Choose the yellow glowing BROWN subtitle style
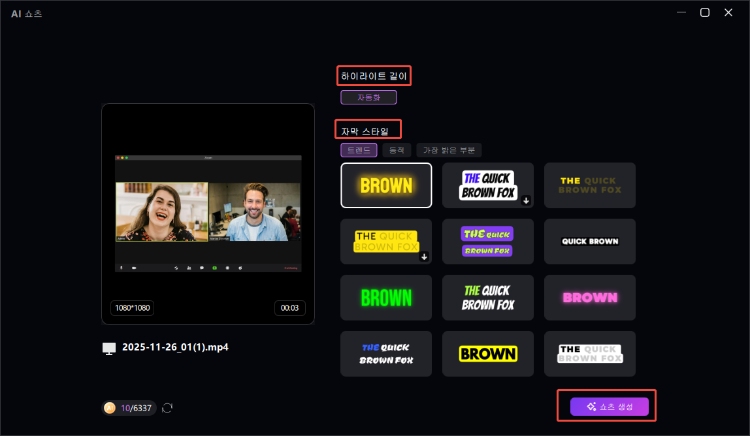This screenshot has width=750, height=436. 386,185
